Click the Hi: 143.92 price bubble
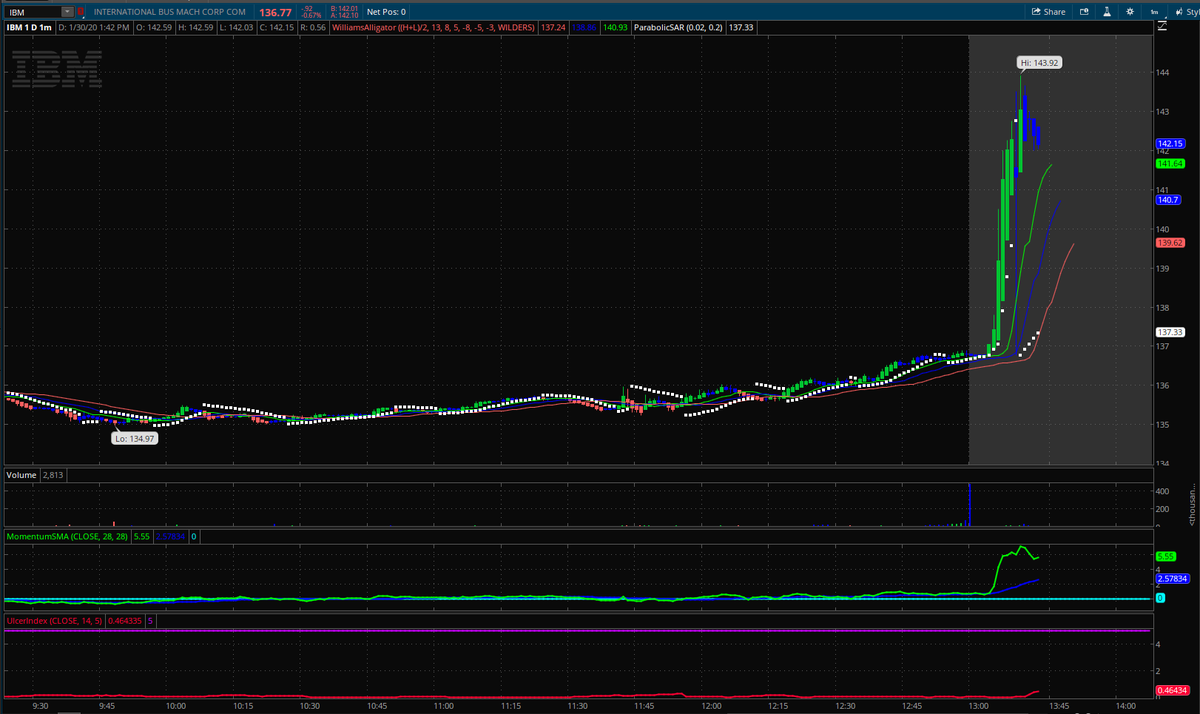The height and width of the screenshot is (714, 1200). pyautogui.click(x=1039, y=62)
